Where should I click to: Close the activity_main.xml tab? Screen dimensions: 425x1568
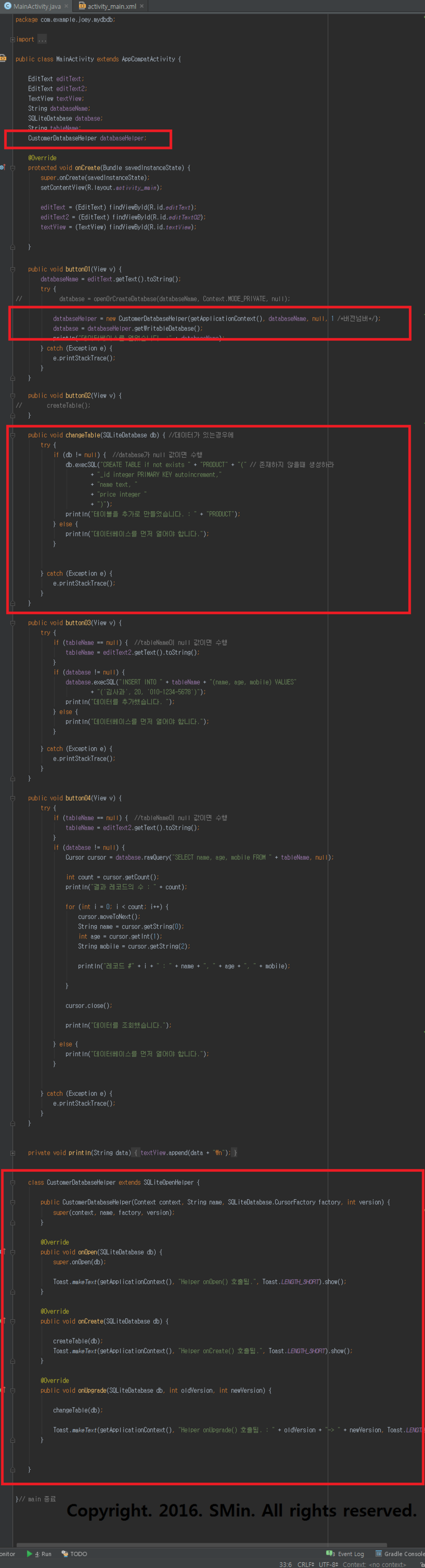(x=142, y=6)
